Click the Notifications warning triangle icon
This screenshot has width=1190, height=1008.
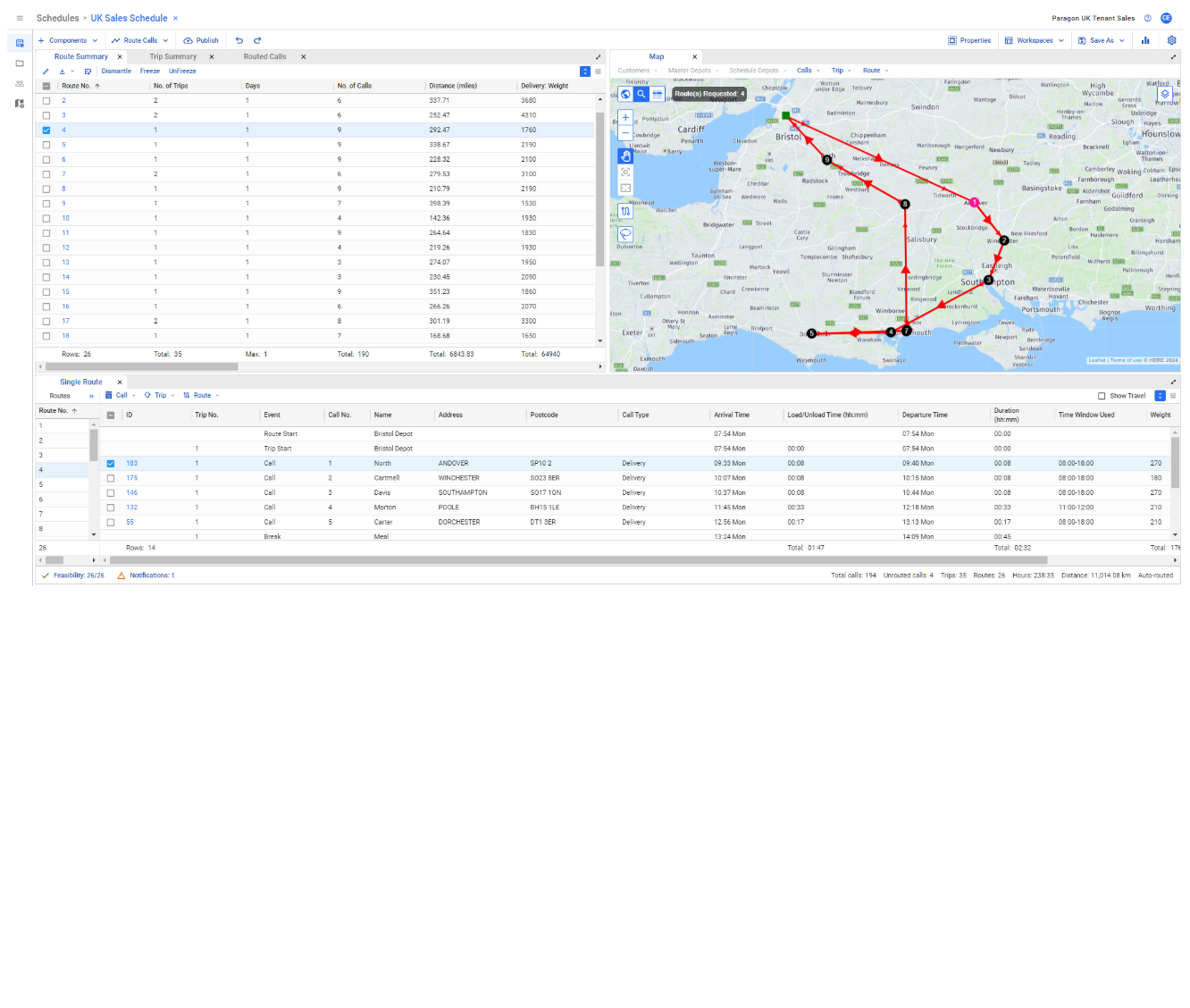tap(122, 575)
